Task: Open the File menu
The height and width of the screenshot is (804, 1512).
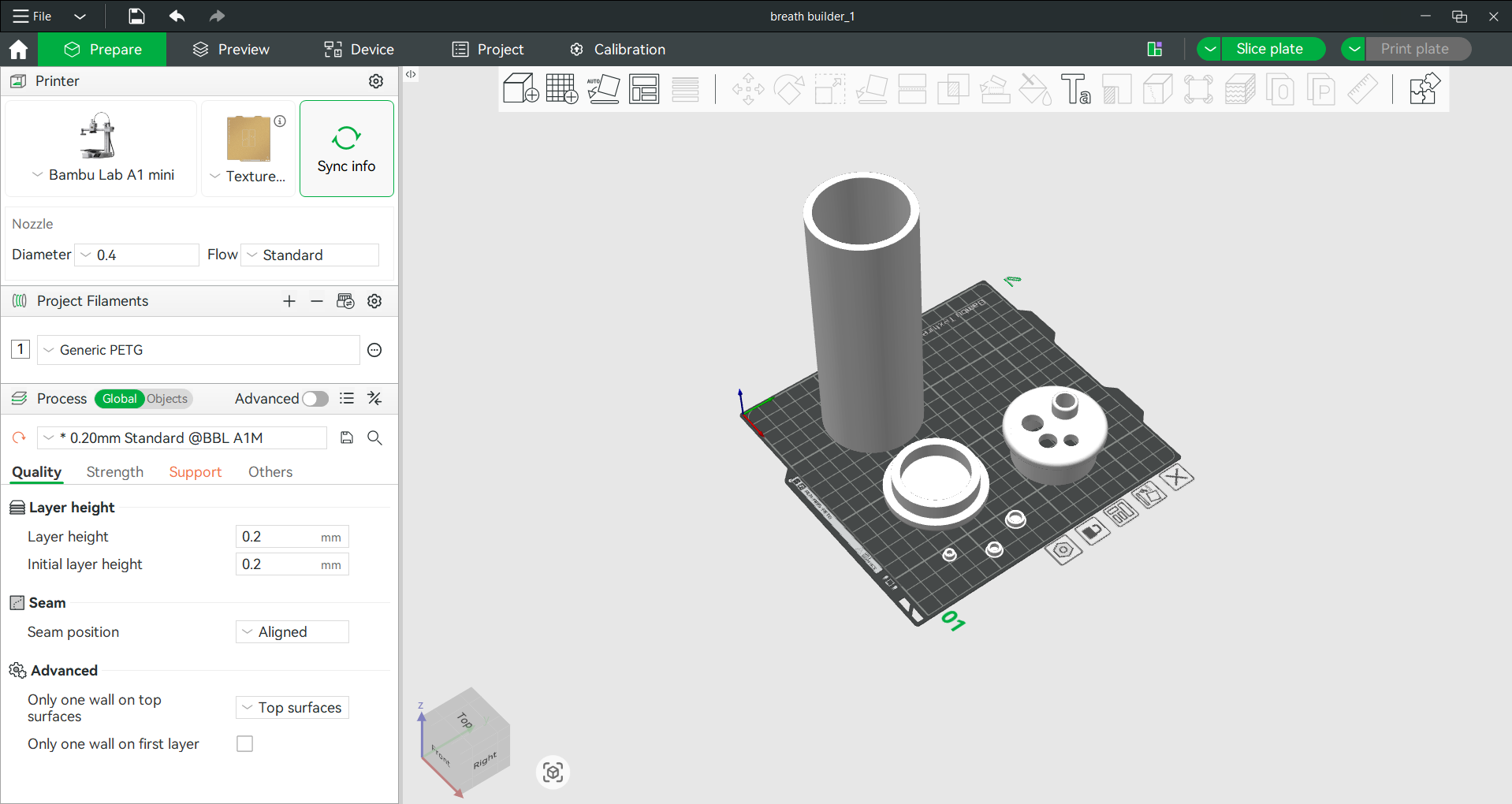Action: pyautogui.click(x=32, y=16)
